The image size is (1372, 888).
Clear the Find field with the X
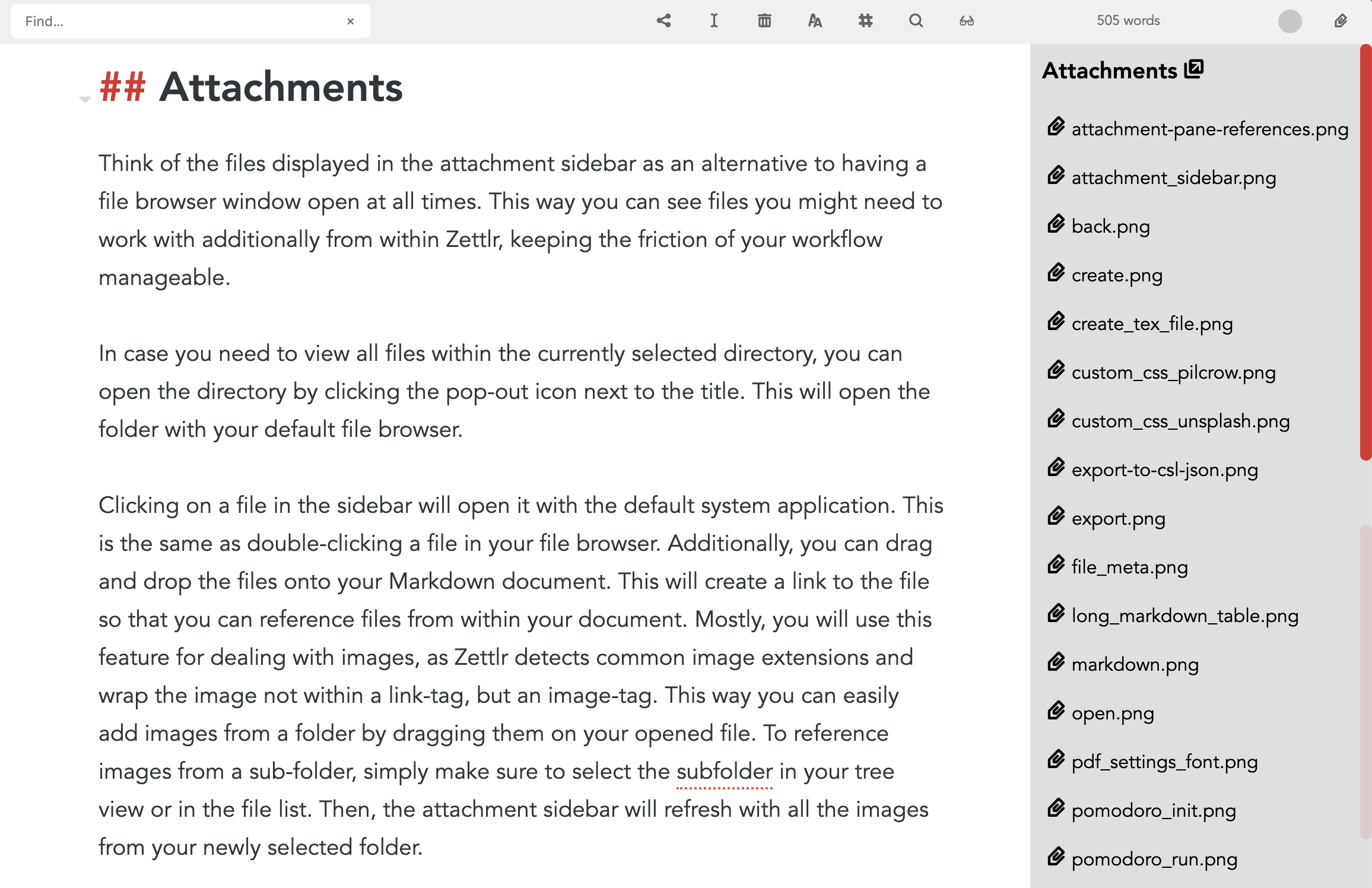click(x=351, y=21)
